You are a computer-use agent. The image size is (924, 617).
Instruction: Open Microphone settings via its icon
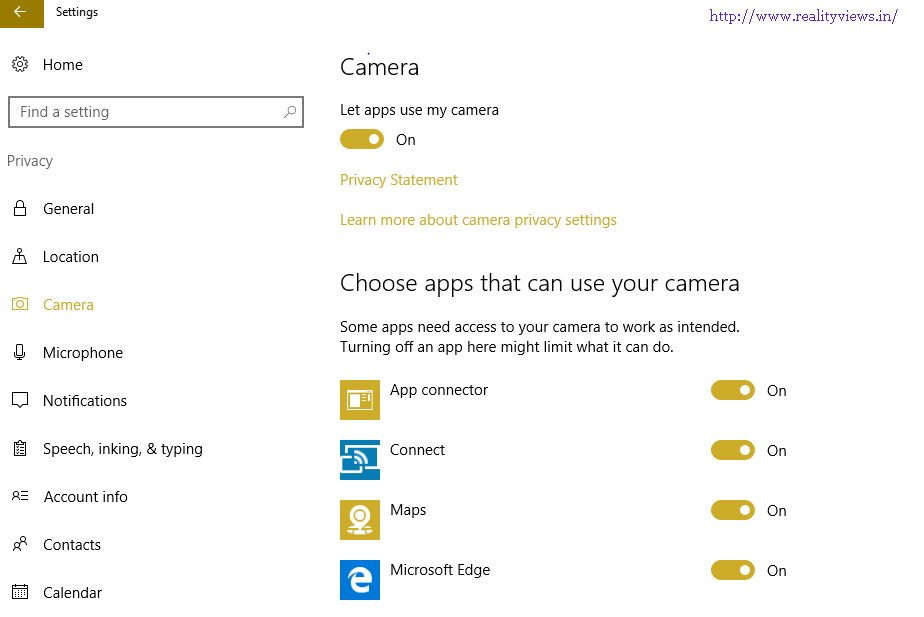[x=21, y=352]
